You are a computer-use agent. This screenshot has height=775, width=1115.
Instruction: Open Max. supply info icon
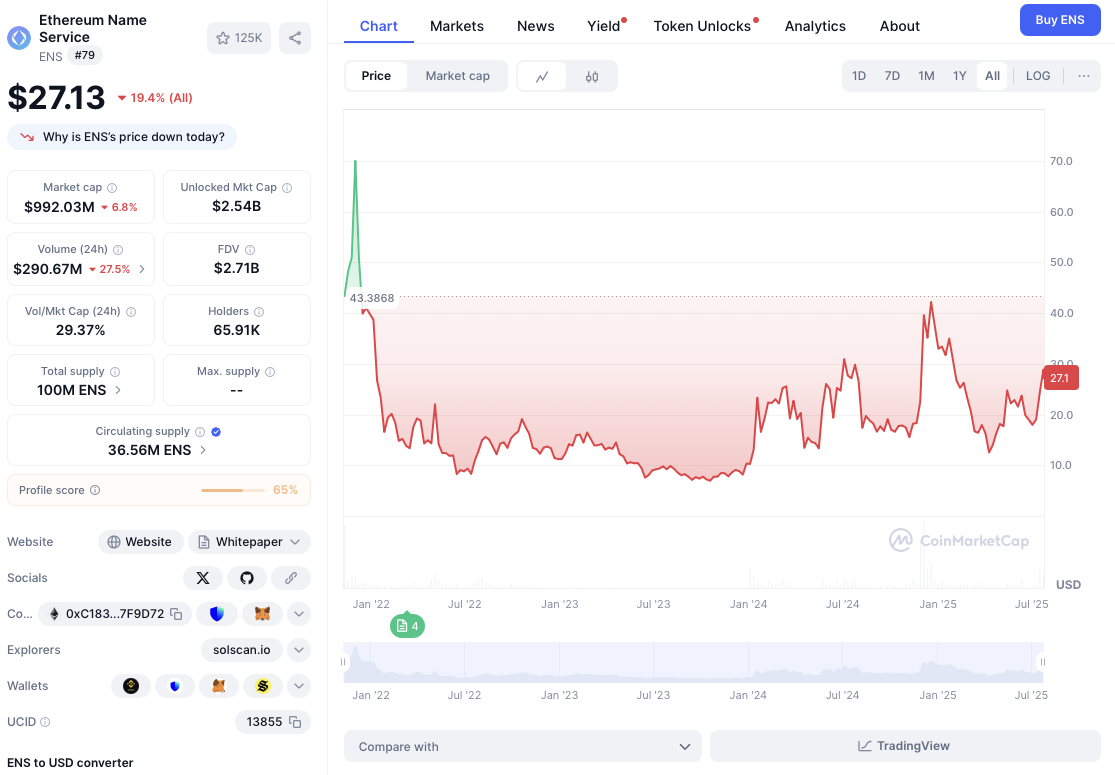(270, 372)
